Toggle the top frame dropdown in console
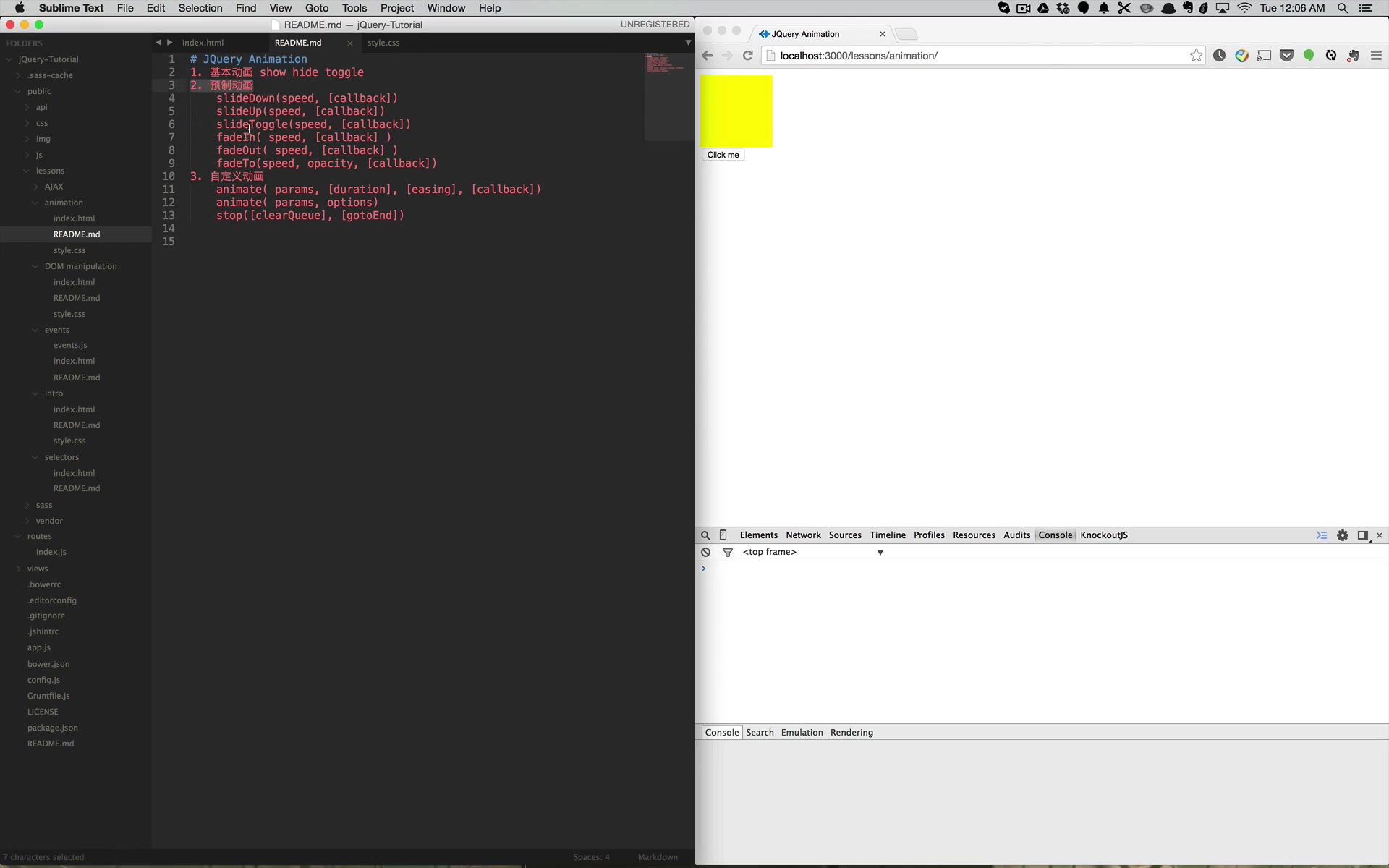Viewport: 1389px width, 868px height. 879,552
